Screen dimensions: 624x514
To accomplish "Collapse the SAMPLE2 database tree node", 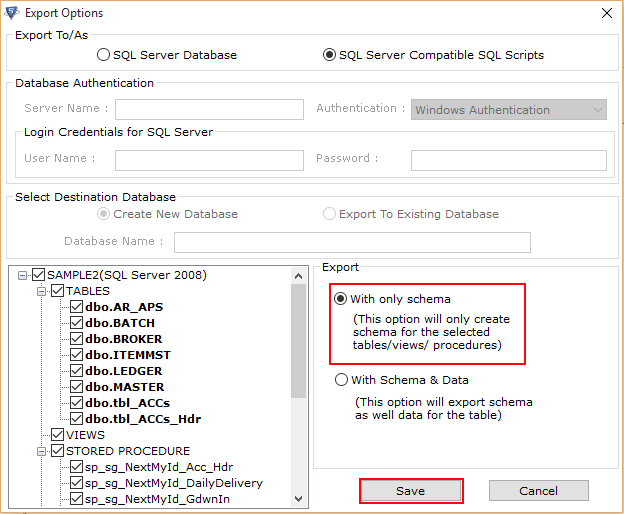I will [23, 275].
